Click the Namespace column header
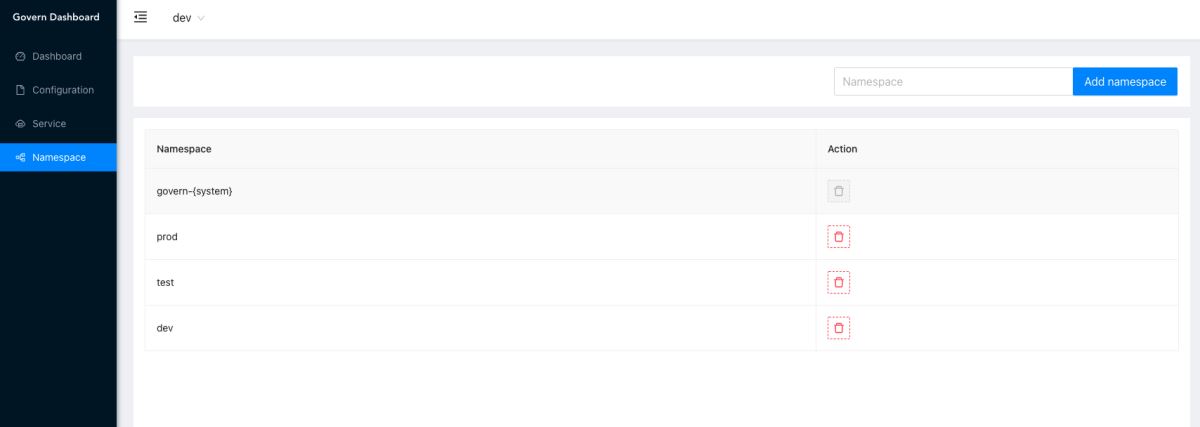Viewport: 1200px width, 427px height. tap(184, 149)
